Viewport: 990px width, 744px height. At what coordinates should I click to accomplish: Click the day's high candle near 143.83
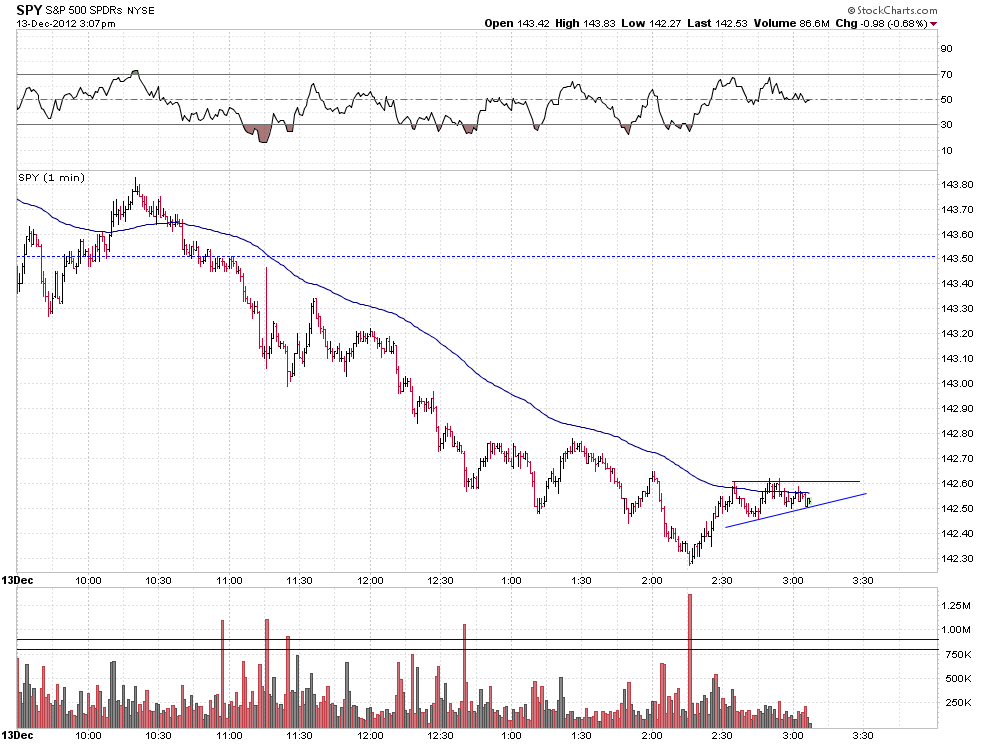pyautogui.click(x=136, y=186)
